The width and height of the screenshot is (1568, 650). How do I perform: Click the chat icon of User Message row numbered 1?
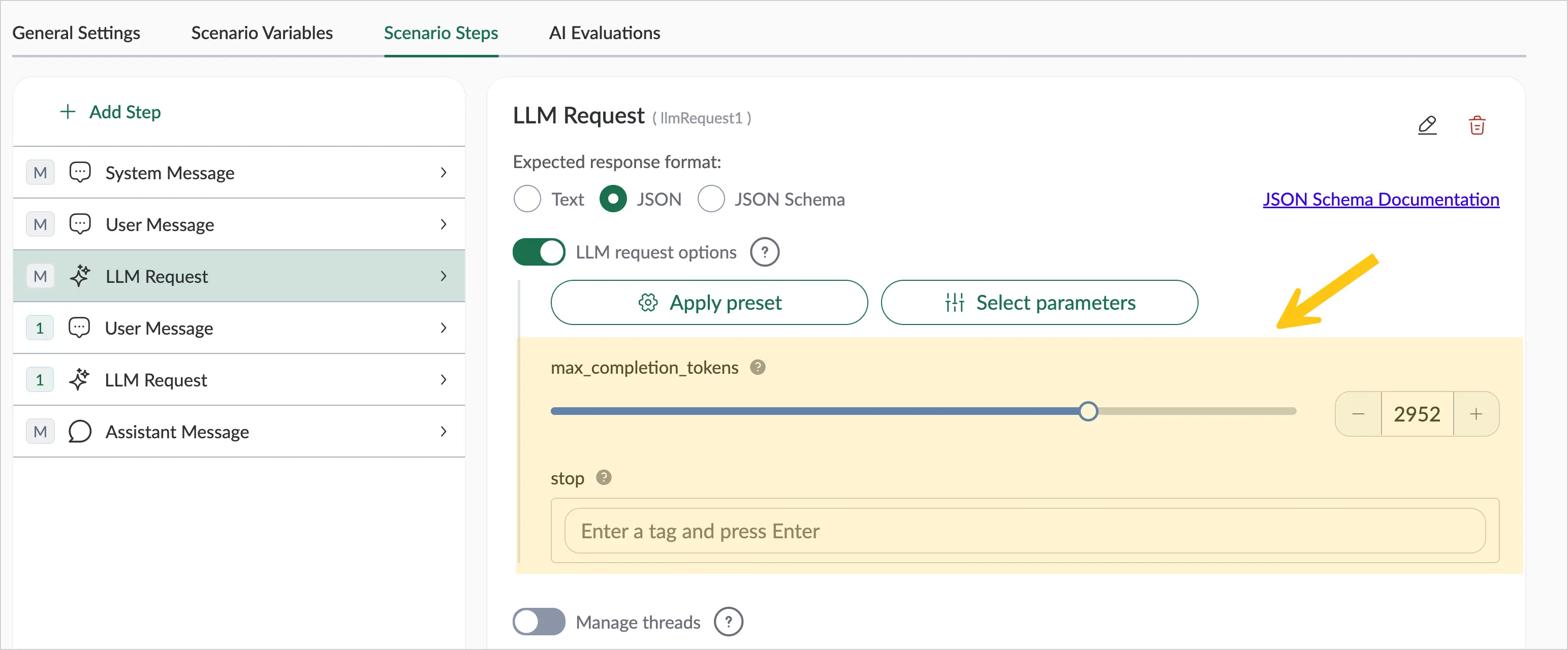pyautogui.click(x=79, y=328)
